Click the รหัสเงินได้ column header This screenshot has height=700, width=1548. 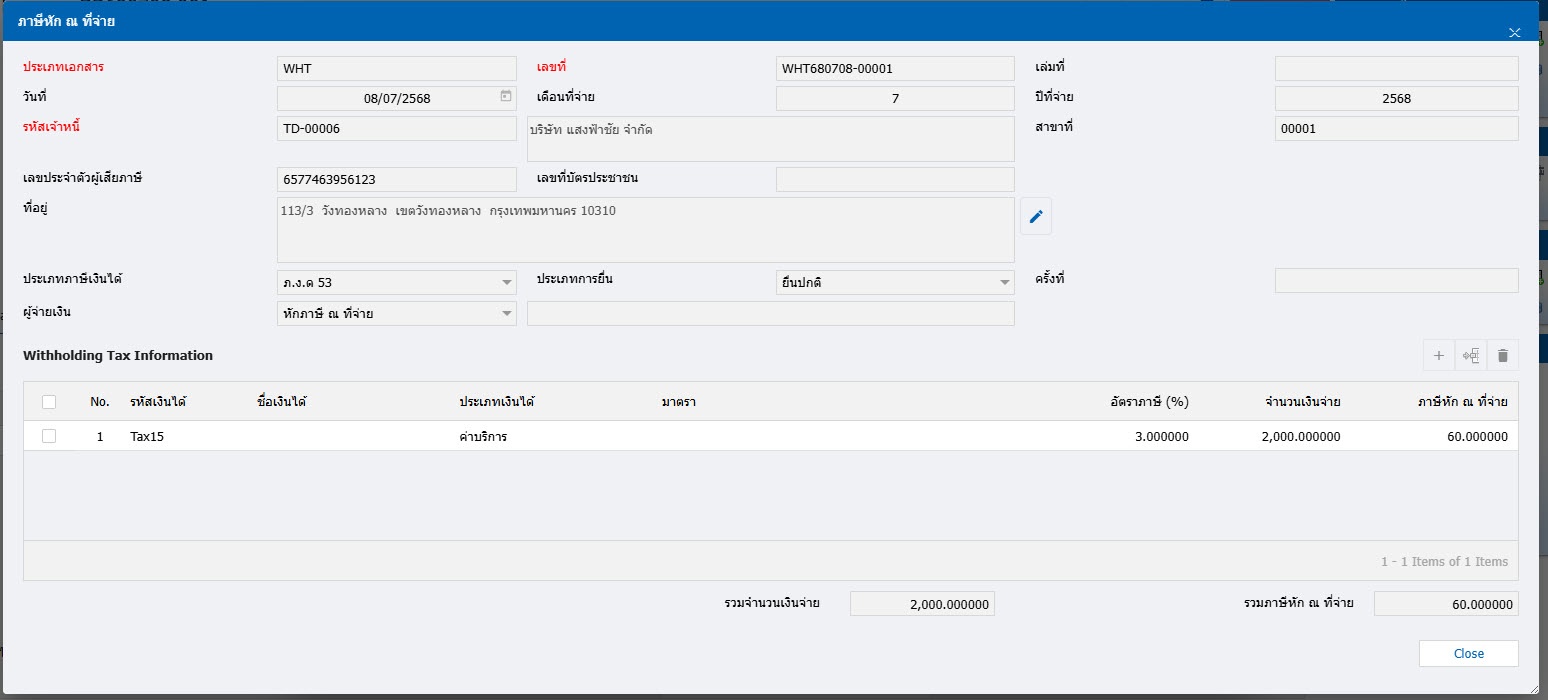(x=158, y=402)
